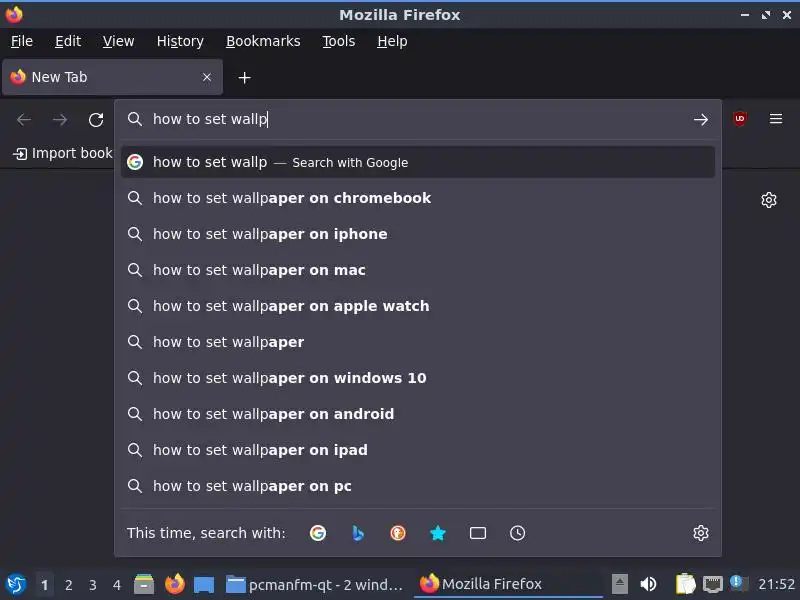The width and height of the screenshot is (800, 600).
Task: Search this time with DuckDuckGo
Action: click(397, 533)
